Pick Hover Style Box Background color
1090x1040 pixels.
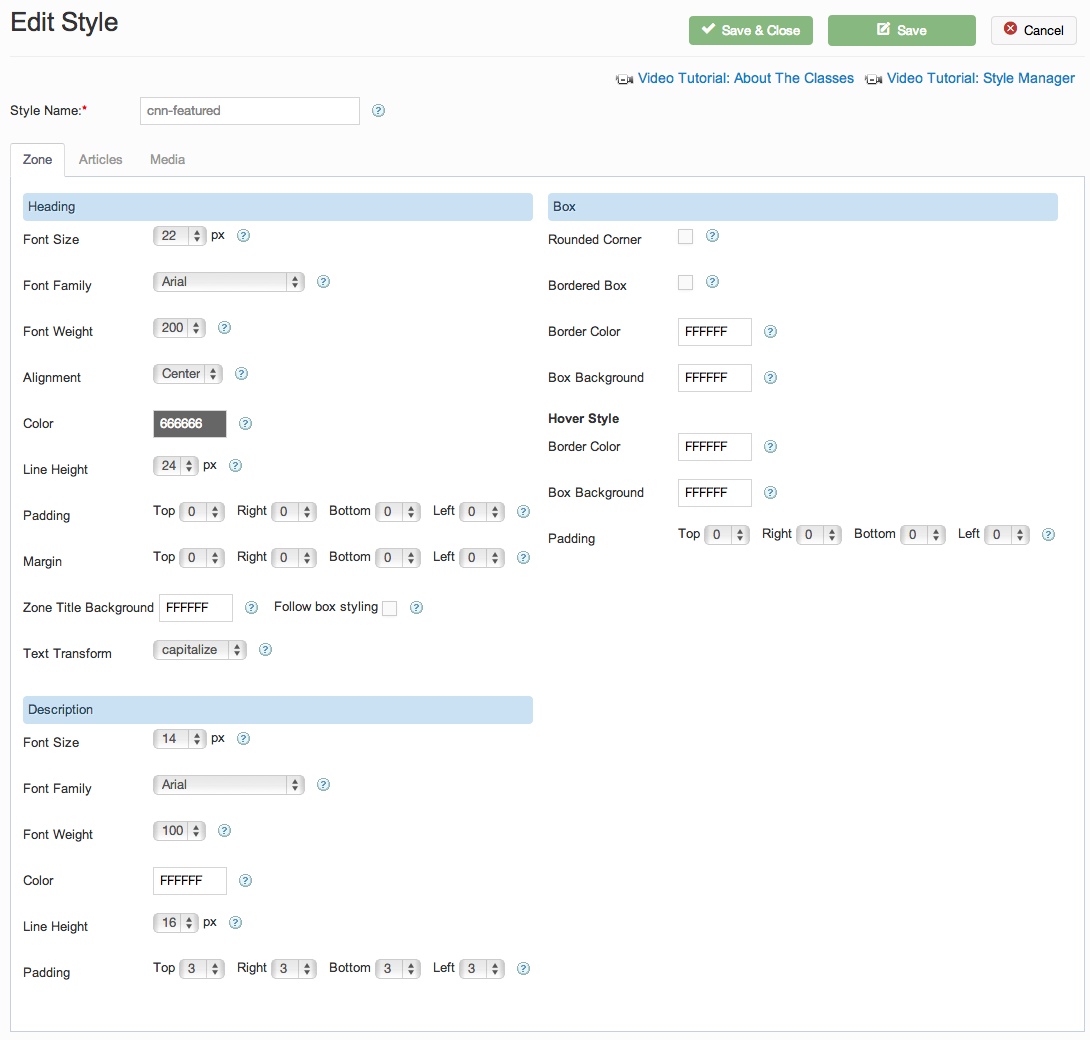tap(715, 492)
